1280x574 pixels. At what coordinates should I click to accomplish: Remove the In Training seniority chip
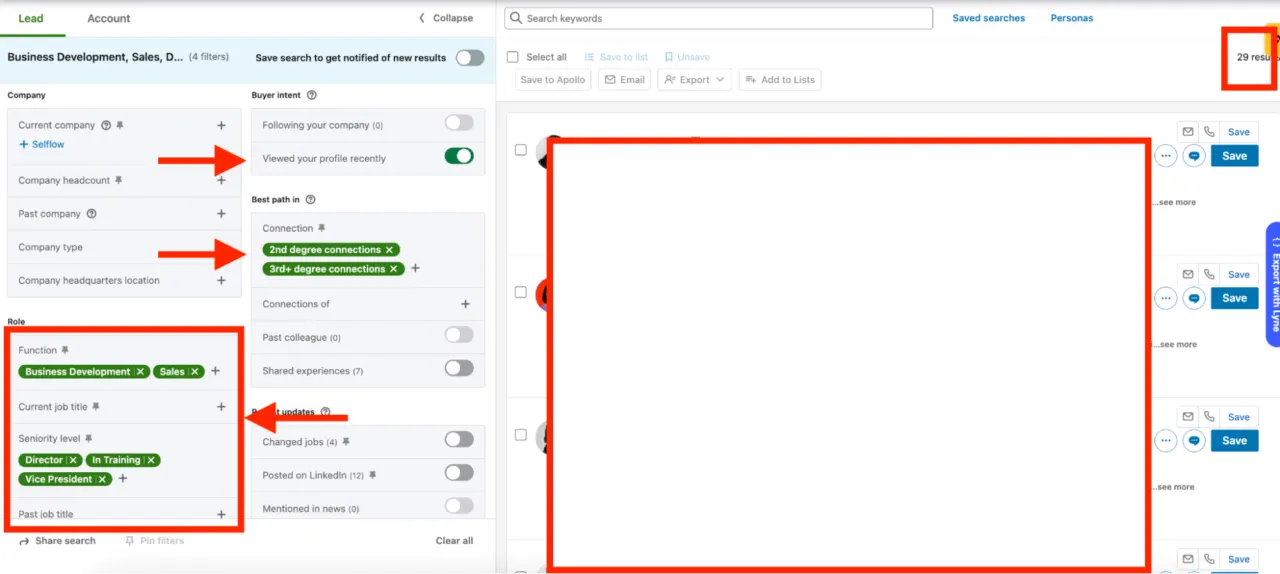pyautogui.click(x=150, y=460)
